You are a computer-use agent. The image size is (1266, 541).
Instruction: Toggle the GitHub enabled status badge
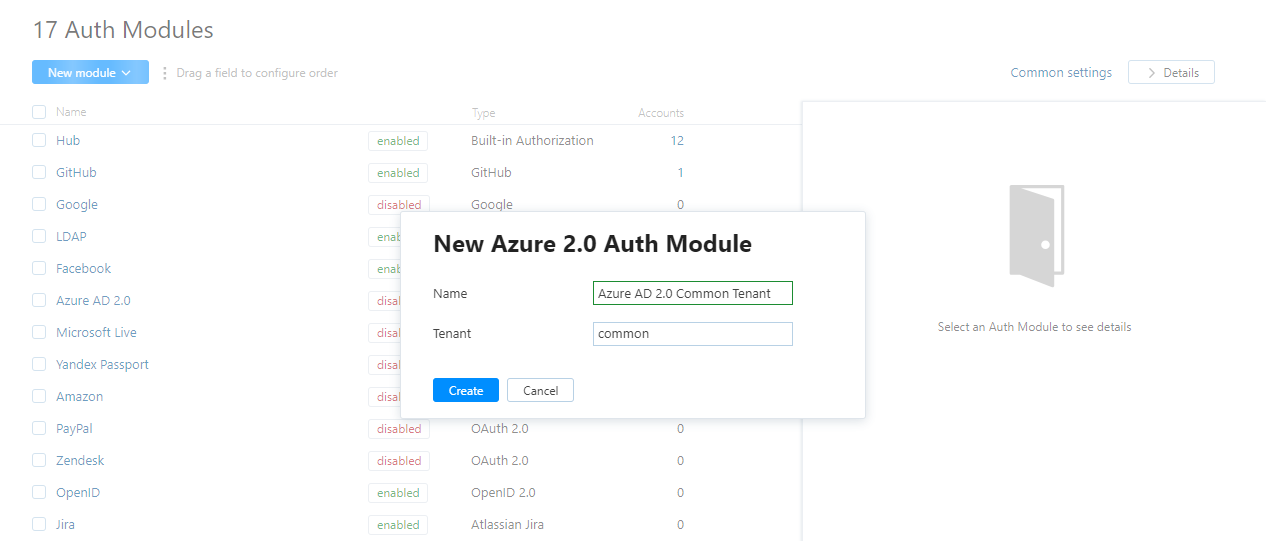(398, 173)
